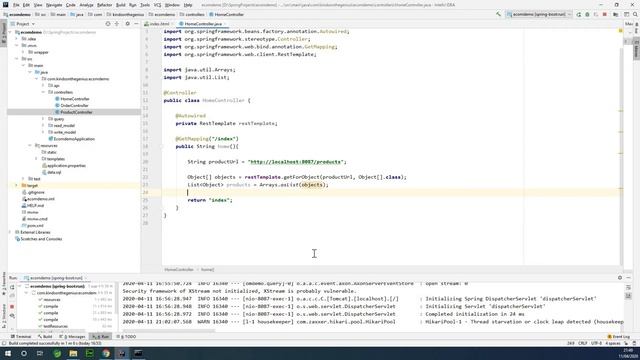Viewport: 640px width, 360px height.
Task: Open the Refactor menu
Action: pyautogui.click(x=104, y=5)
